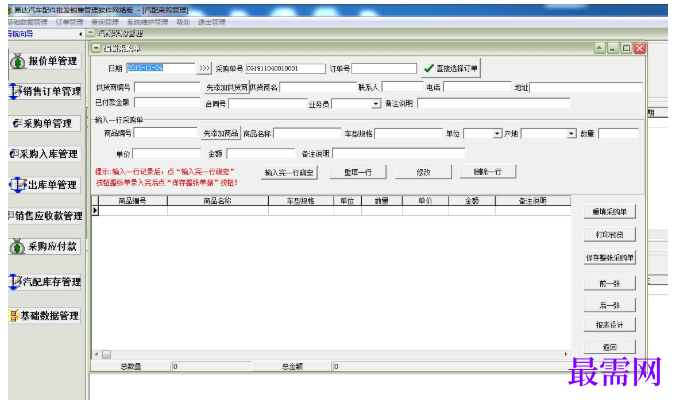Image resolution: width=680 pixels, height=403 pixels.
Task: Click the 数量 input field
Action: click(618, 134)
